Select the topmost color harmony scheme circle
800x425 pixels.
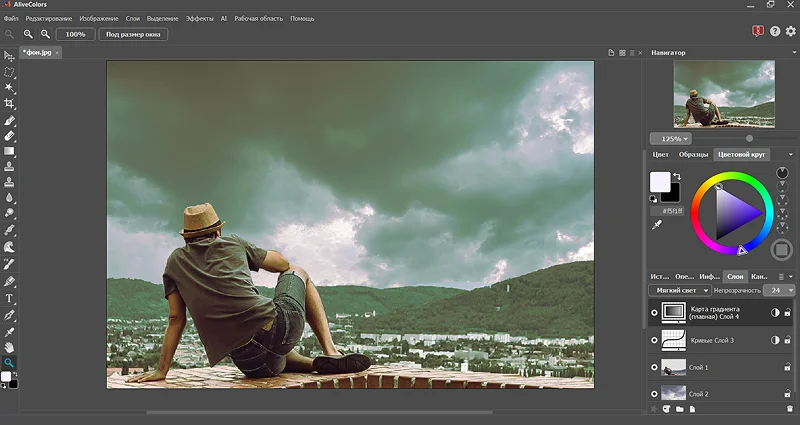pyautogui.click(x=782, y=172)
